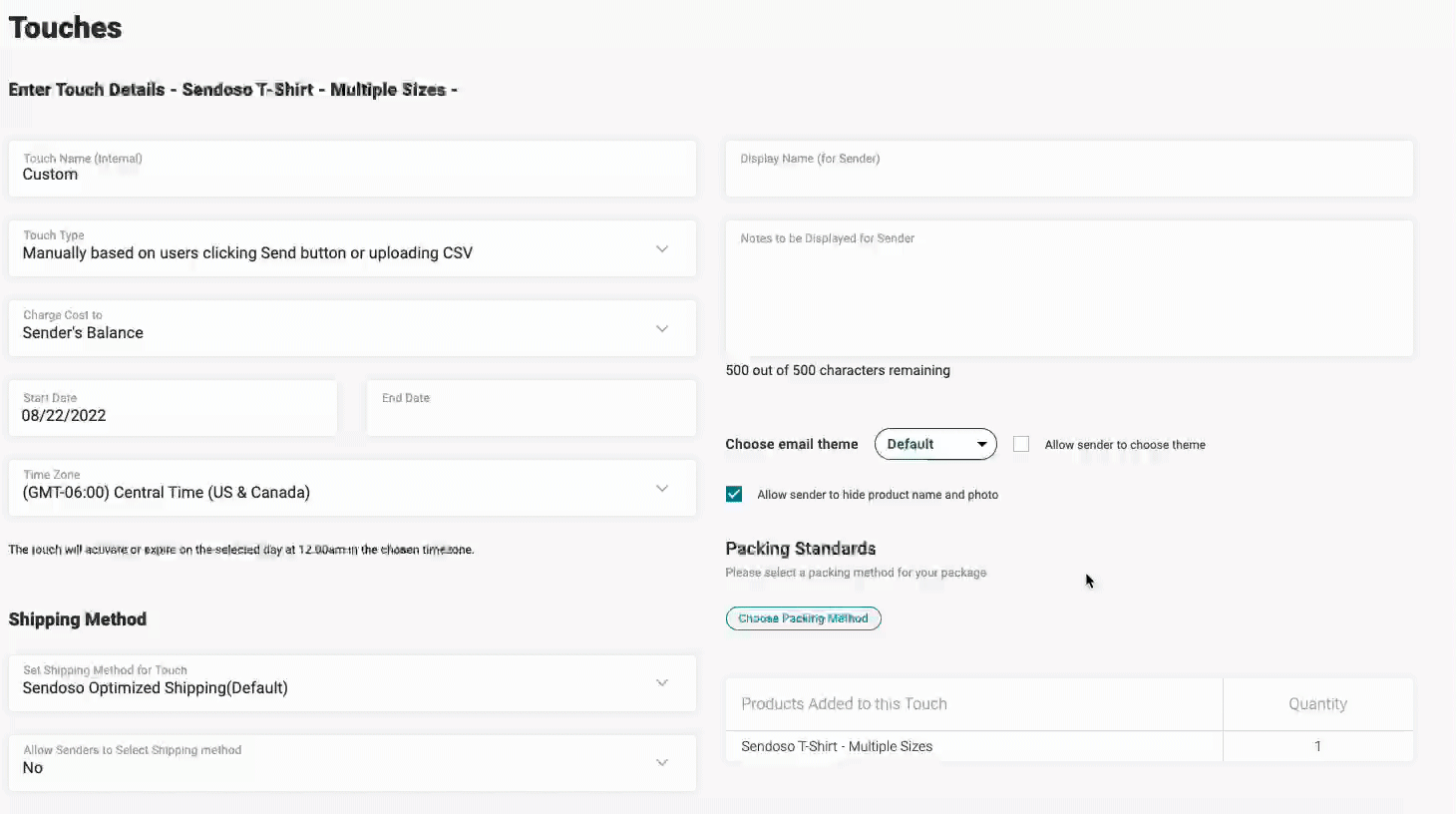Viewport: 1456px width, 814px height.
Task: Click the Quantity column header
Action: tap(1317, 703)
